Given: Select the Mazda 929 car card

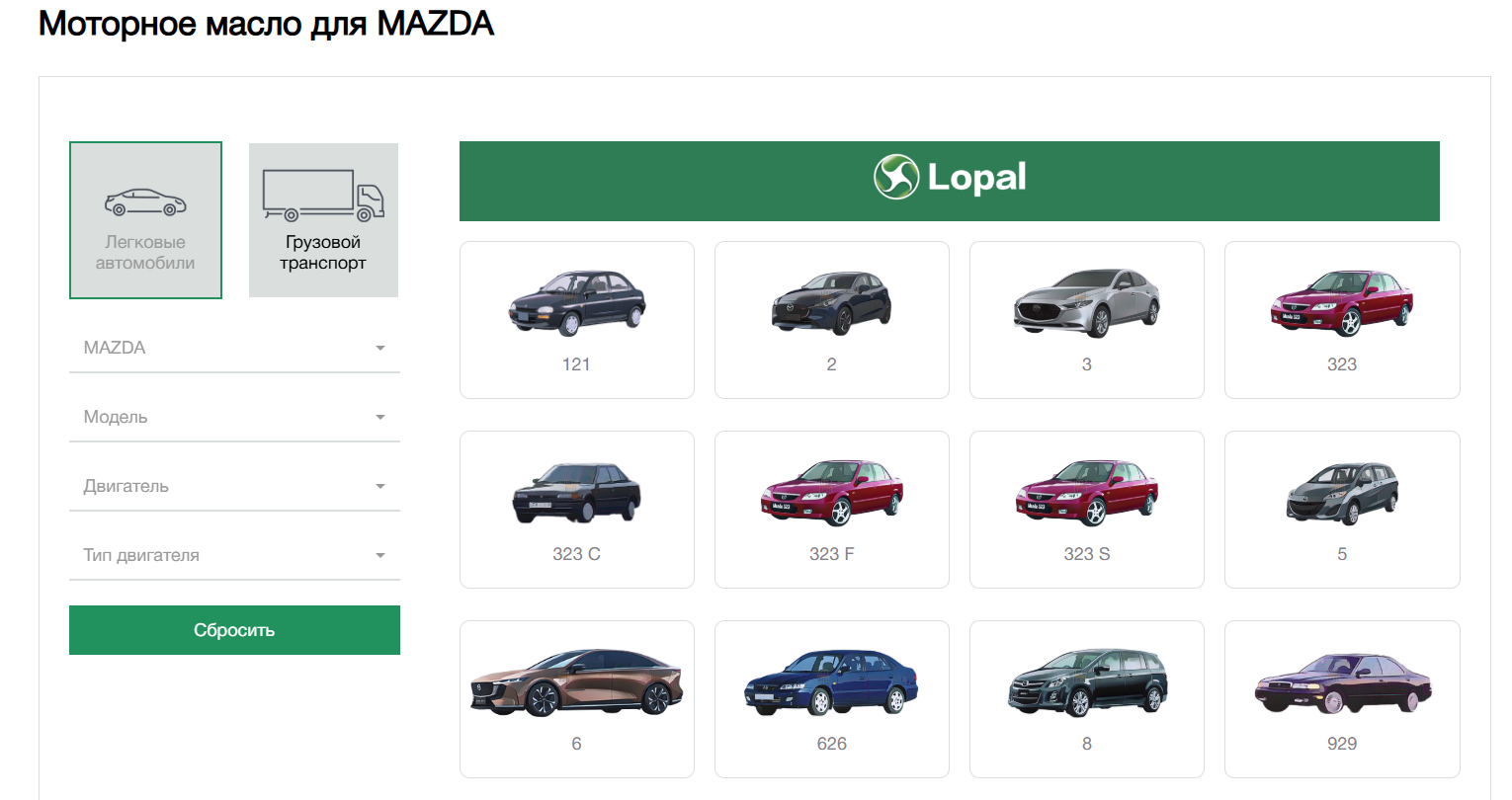Looking at the screenshot, I should coord(1342,699).
